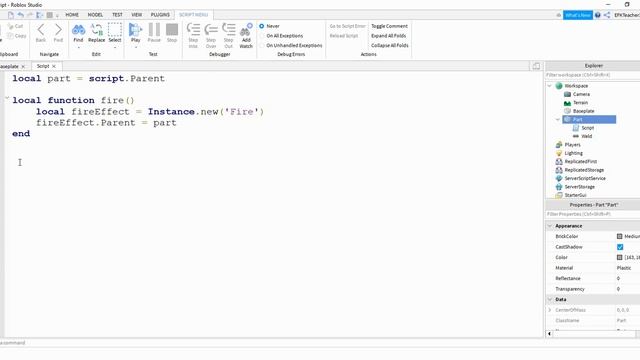
Task: Click Toggle Comment action
Action: coord(389,26)
